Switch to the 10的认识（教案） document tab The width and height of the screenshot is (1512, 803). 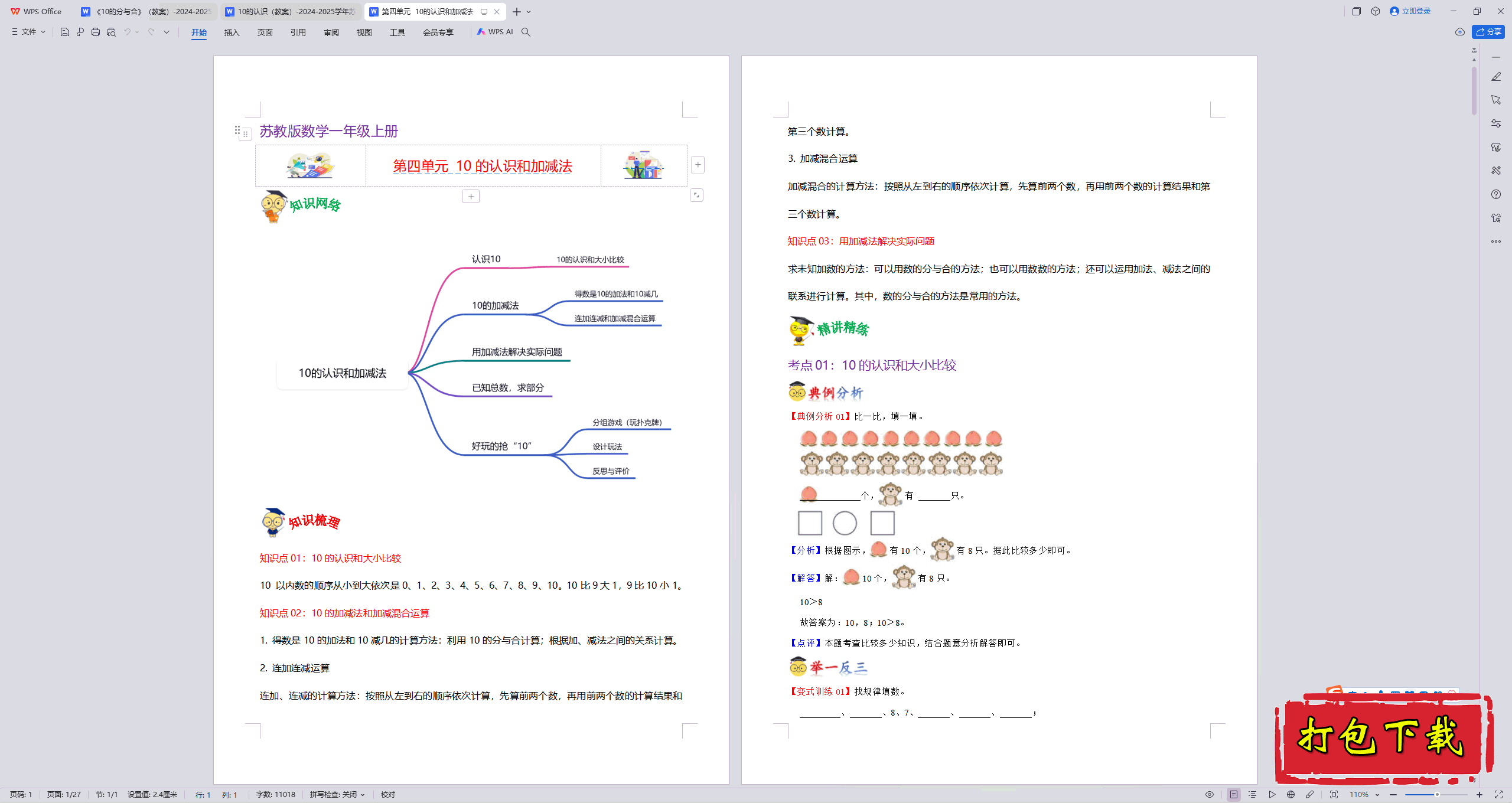click(291, 12)
